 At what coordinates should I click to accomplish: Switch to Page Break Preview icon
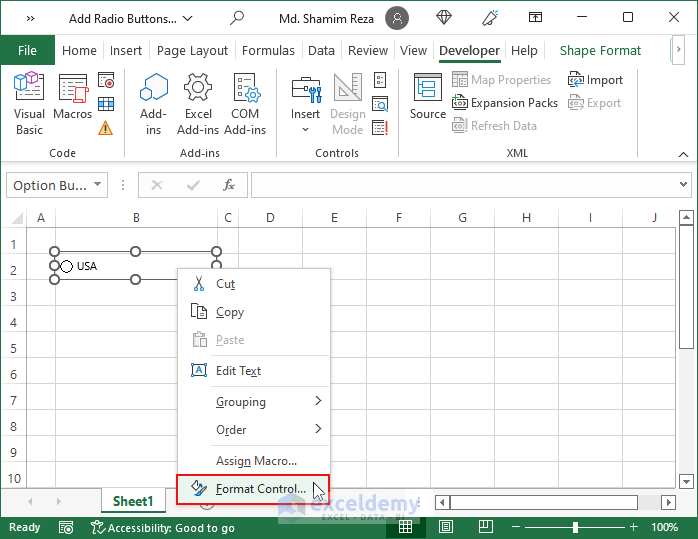point(486,527)
